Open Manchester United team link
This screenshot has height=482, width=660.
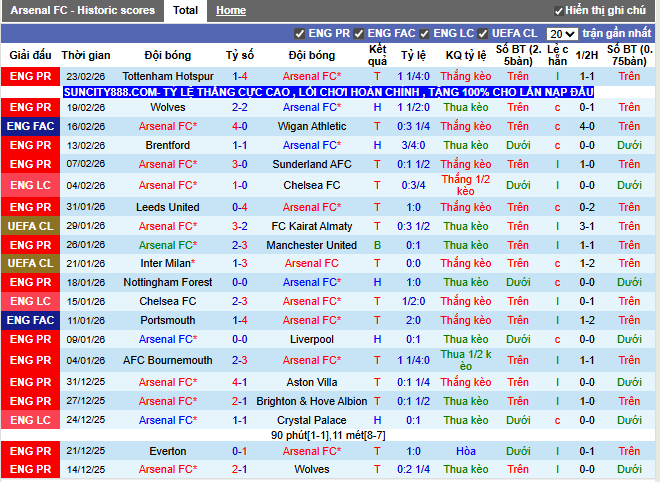[312, 245]
